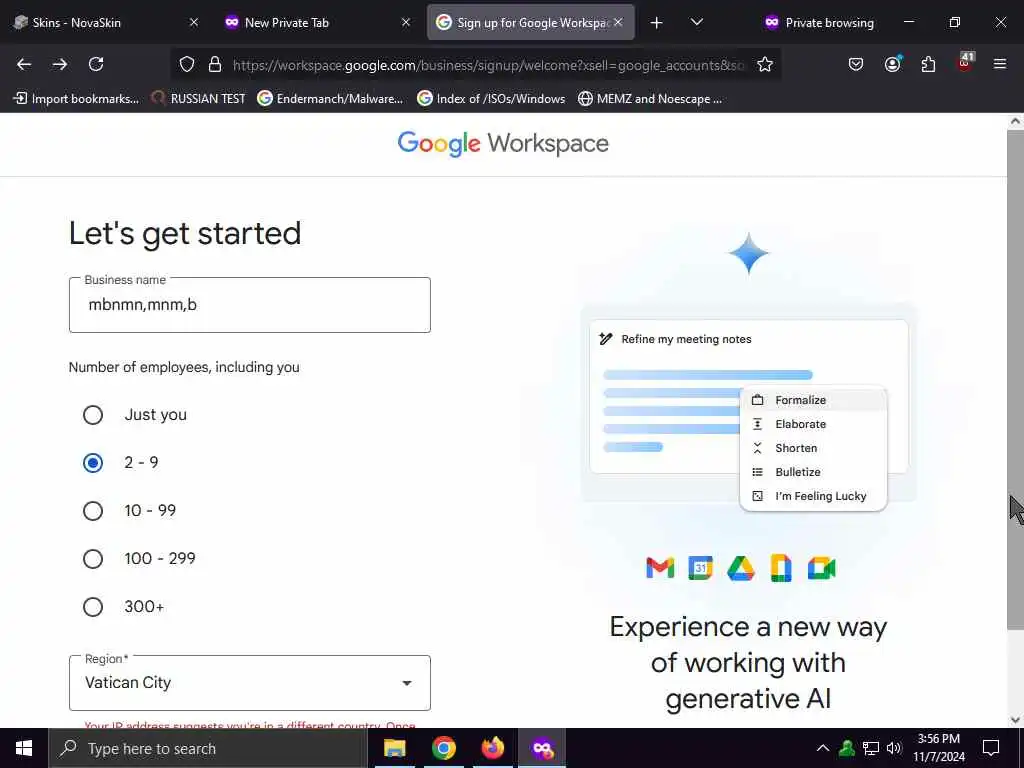Launch Chrome from the taskbar
Screen dimensions: 1024x768
coord(443,748)
